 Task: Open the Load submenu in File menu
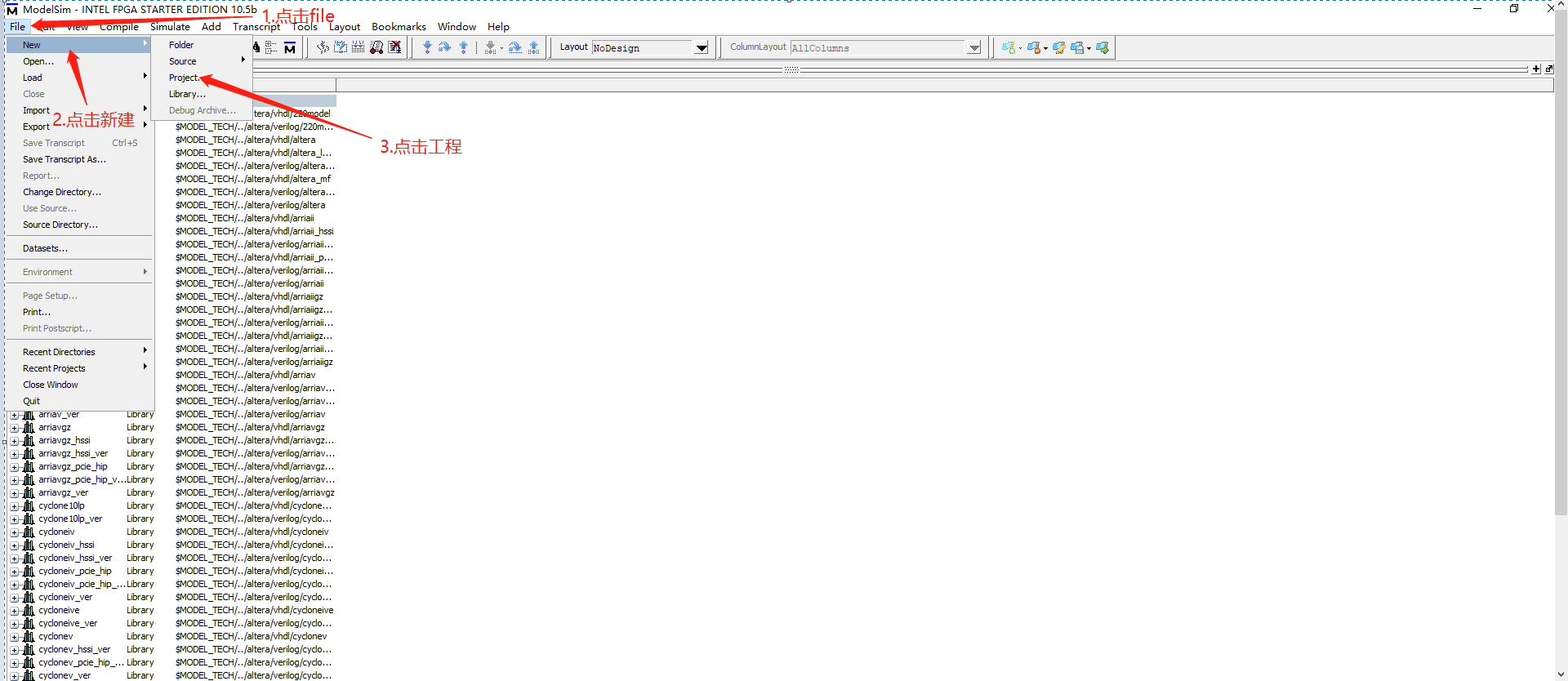pos(79,78)
